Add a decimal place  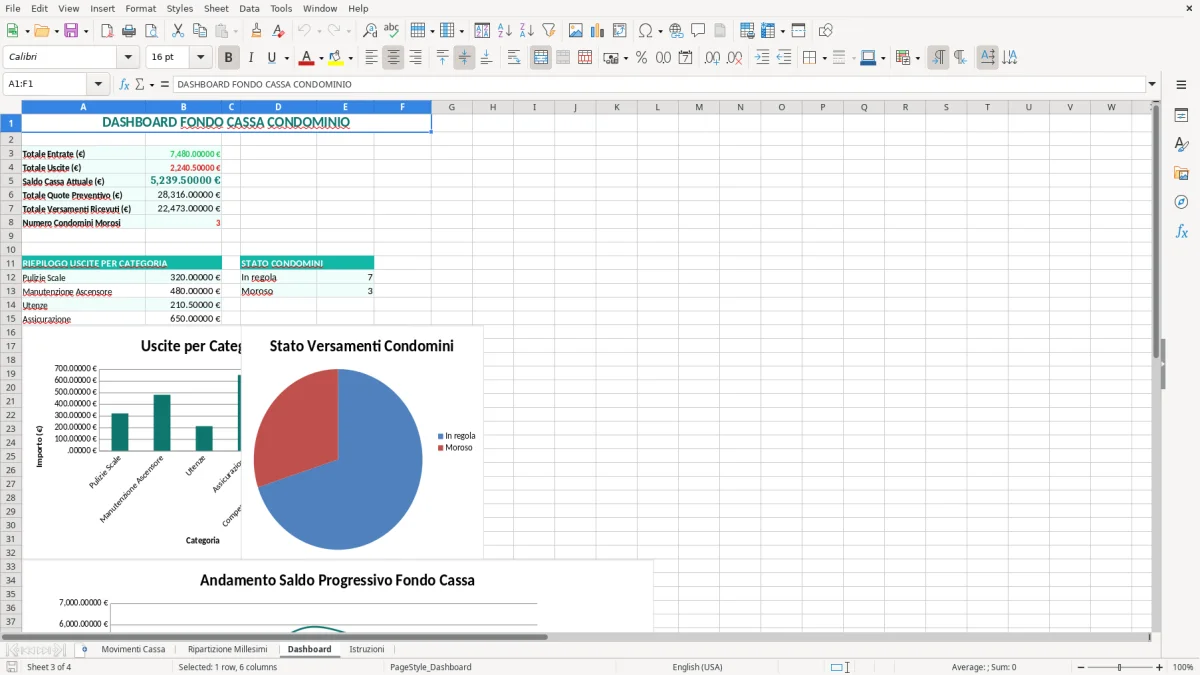coord(712,58)
